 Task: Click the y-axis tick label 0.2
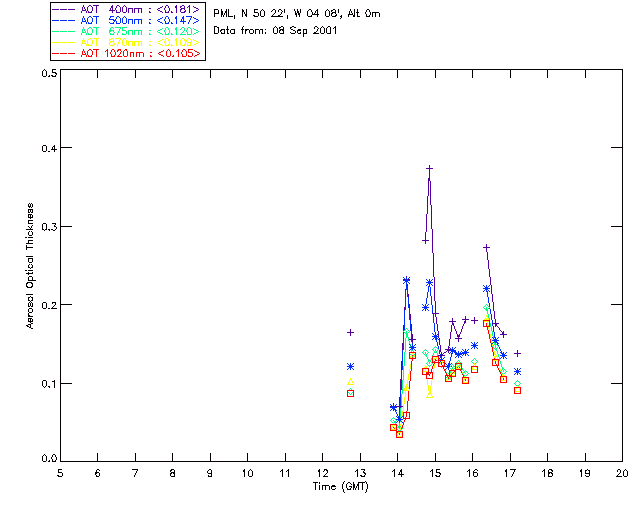[49, 305]
